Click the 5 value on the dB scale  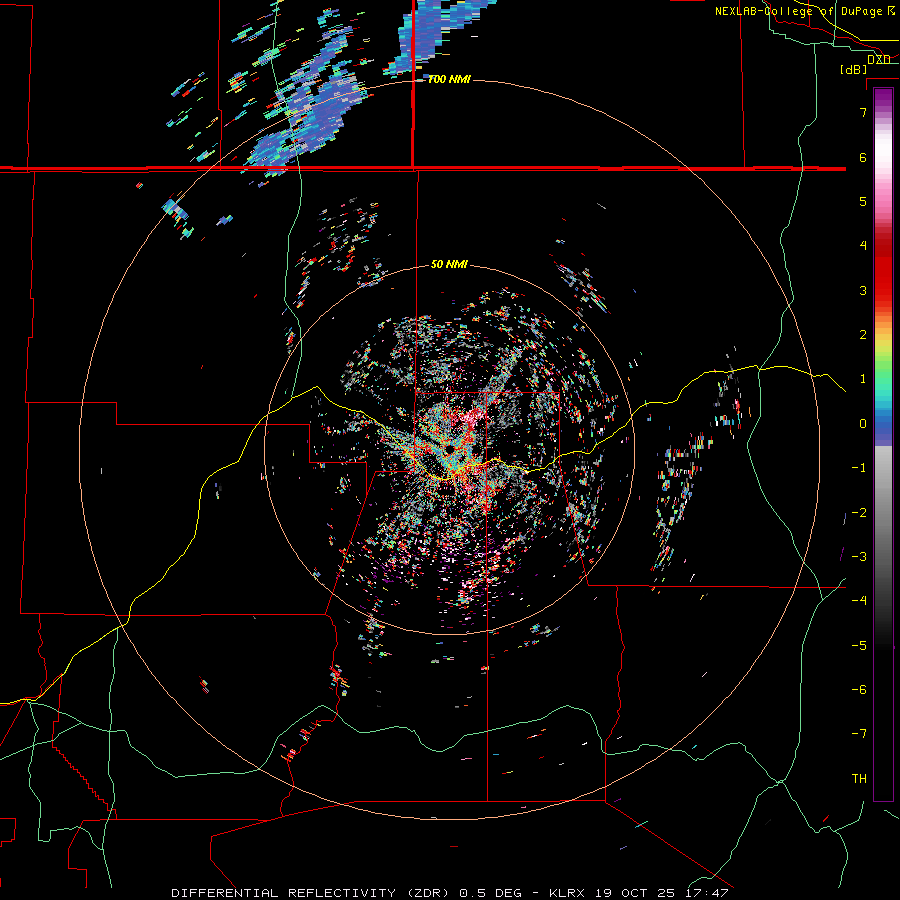[863, 201]
